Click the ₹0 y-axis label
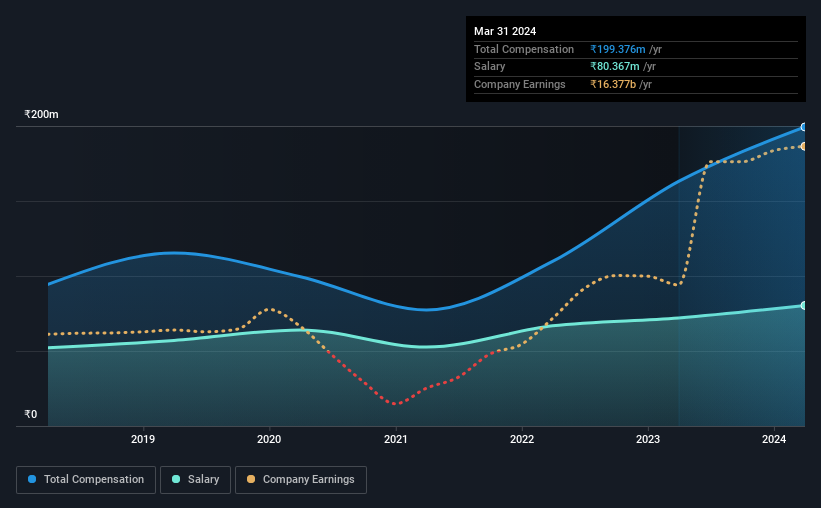Viewport: 821px width, 508px height. click(31, 414)
